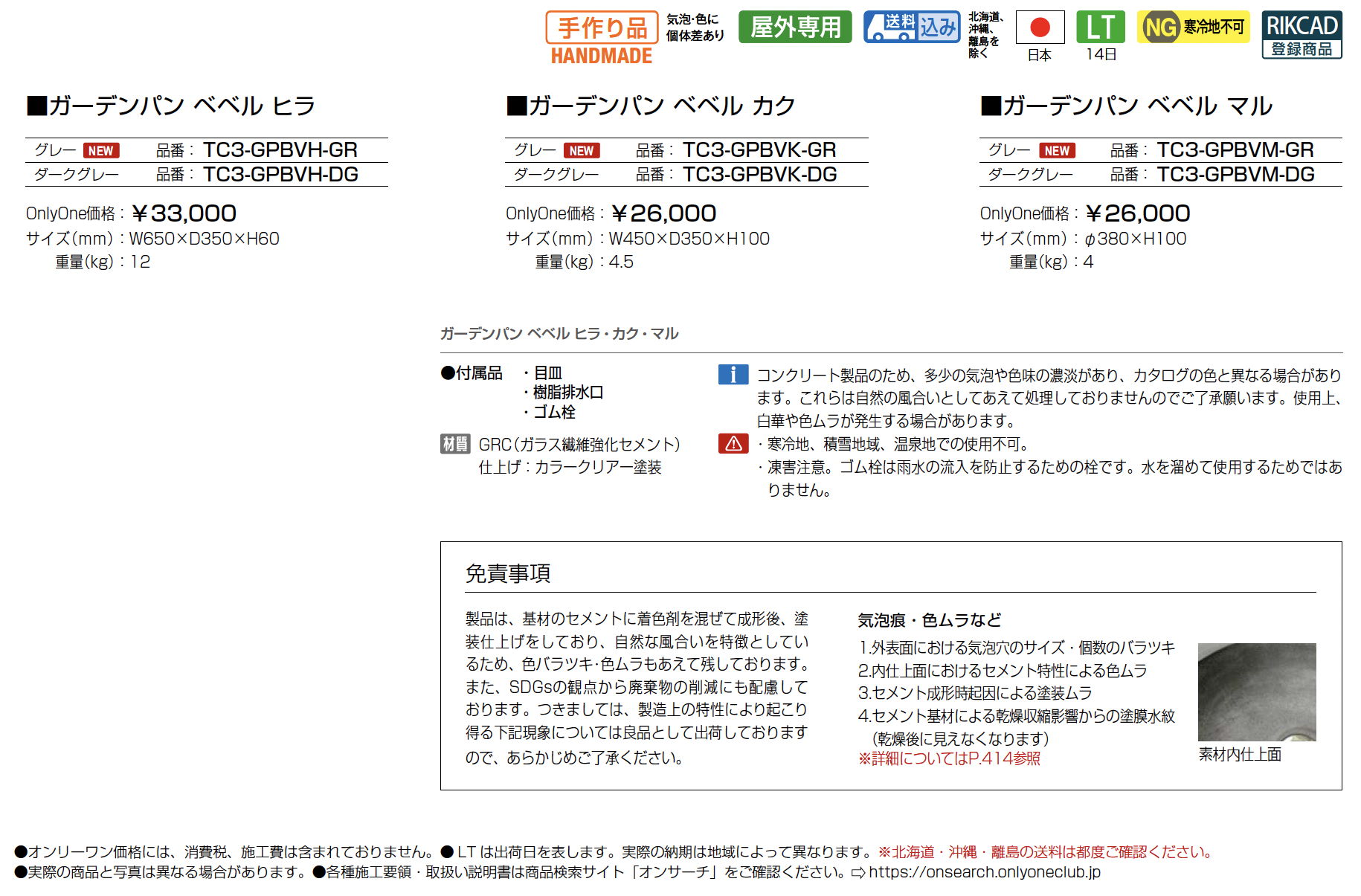Click the ダークグレー label beside TC3-GPBVH-DG

tap(77, 175)
